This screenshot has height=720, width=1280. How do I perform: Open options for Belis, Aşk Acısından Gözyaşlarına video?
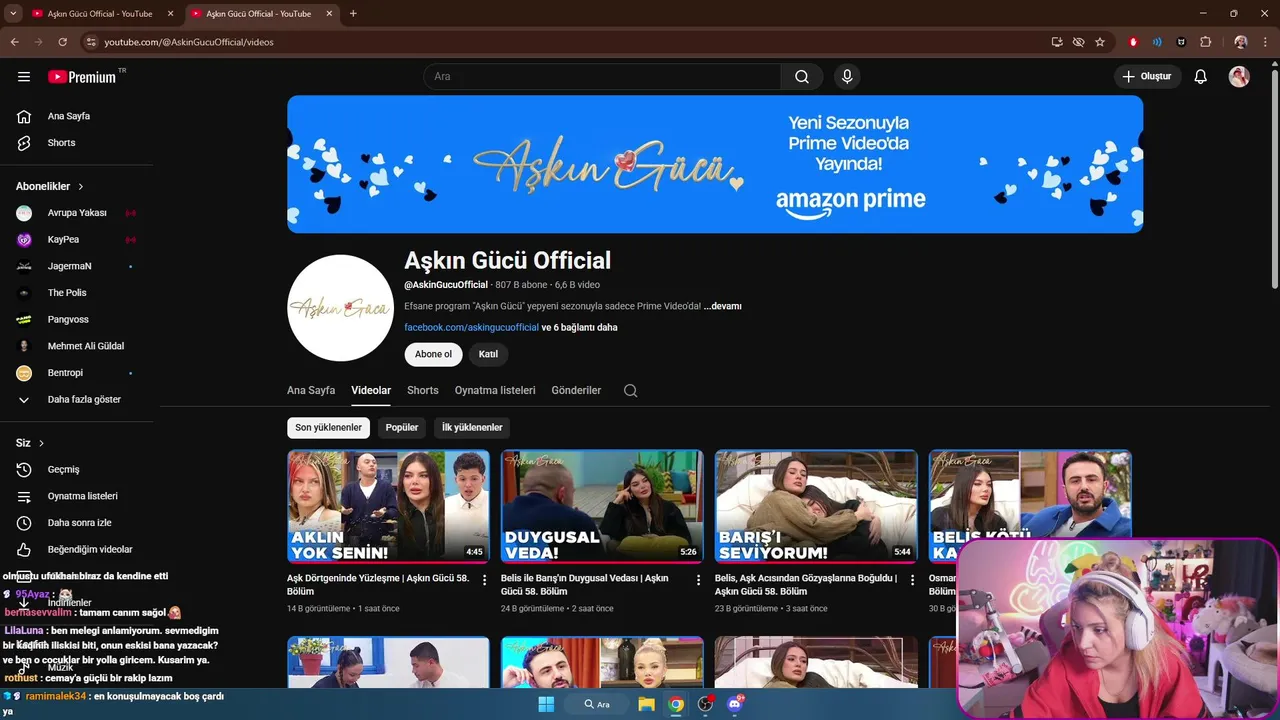point(912,580)
